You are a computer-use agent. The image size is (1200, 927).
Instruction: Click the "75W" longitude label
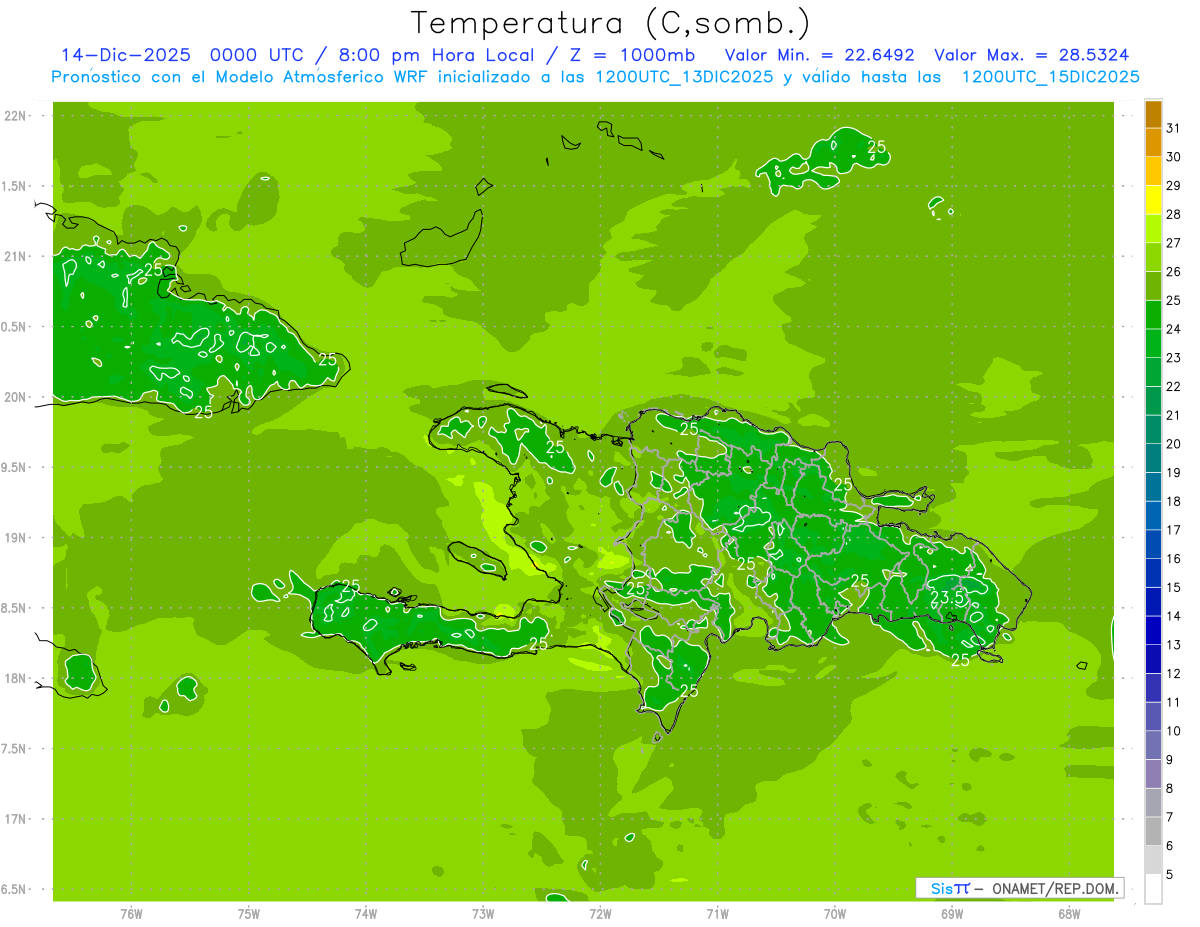point(249,913)
